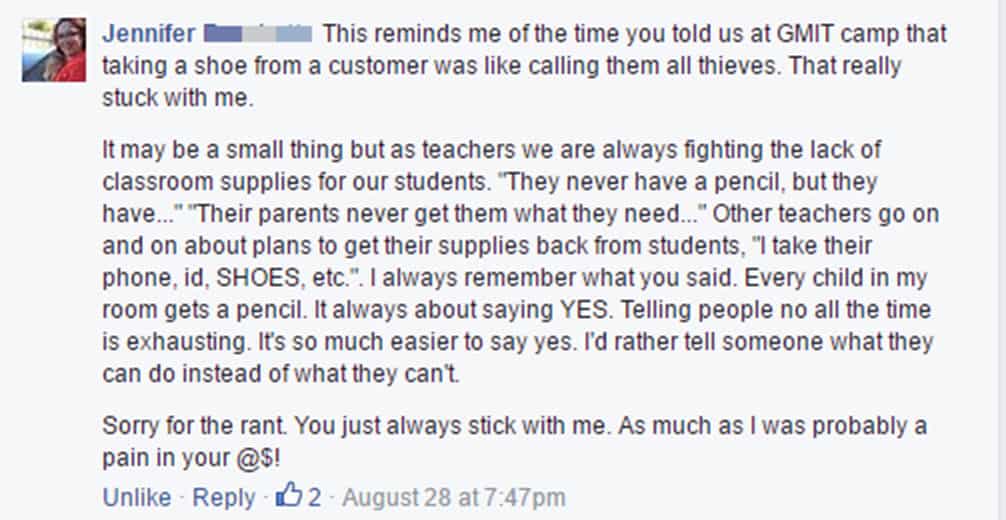Click the words "stuck with me."
This screenshot has height=520, width=1006.
tap(165, 98)
